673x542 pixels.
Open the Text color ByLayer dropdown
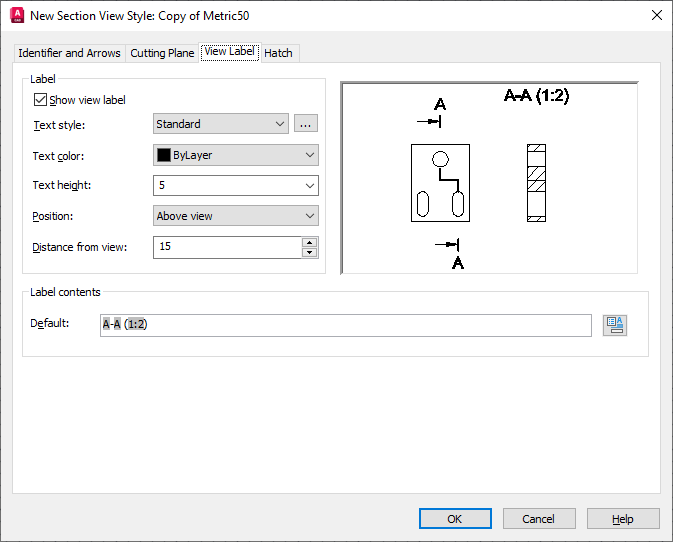click(x=236, y=155)
